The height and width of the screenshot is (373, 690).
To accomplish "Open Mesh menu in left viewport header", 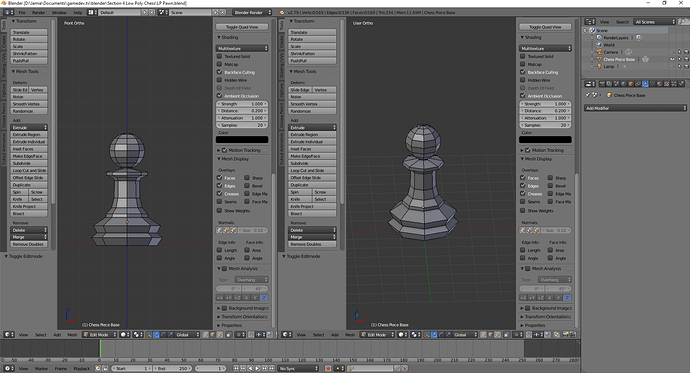I will [x=72, y=335].
